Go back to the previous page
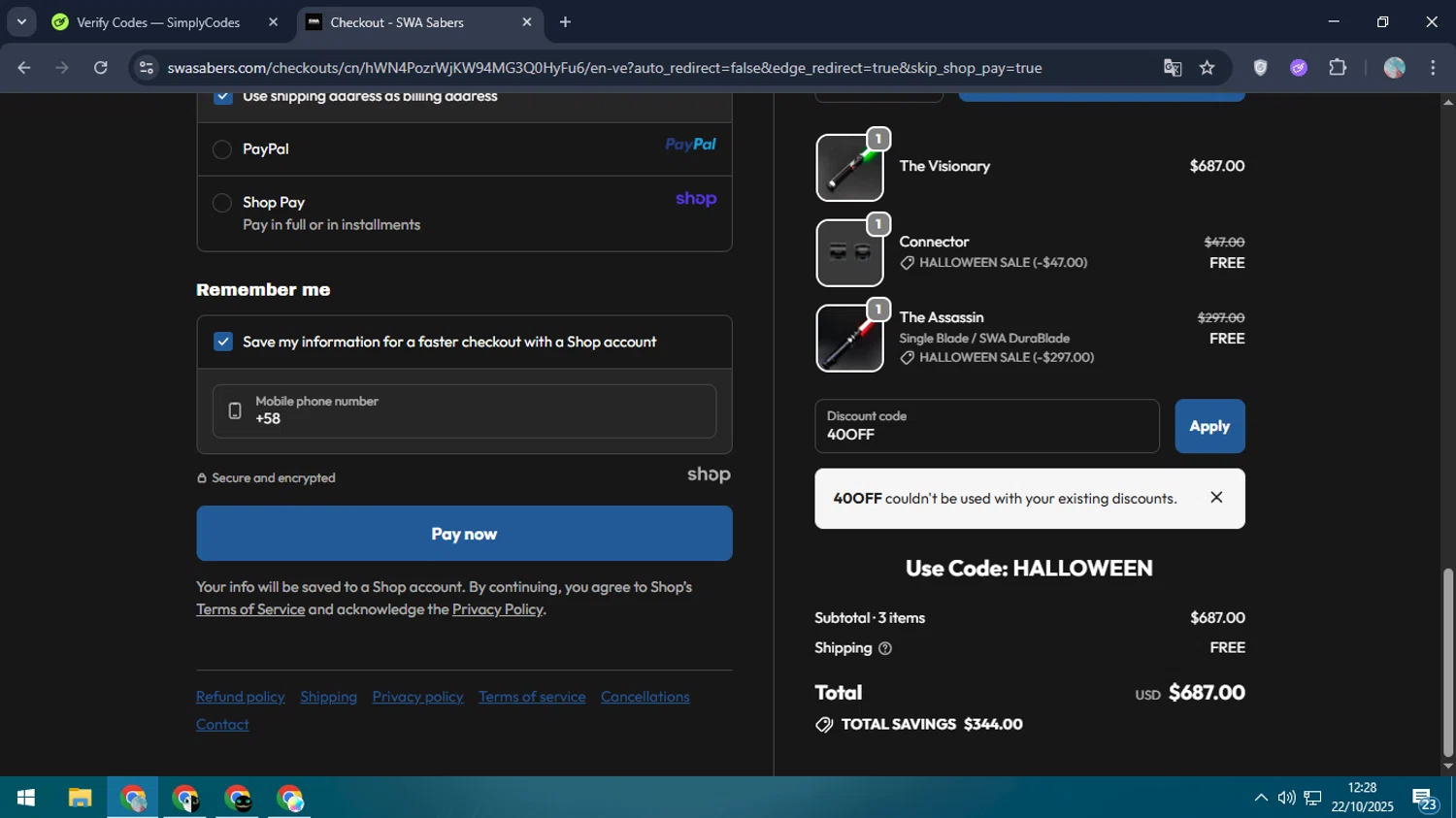Screen dimensions: 1456x818 24,68
